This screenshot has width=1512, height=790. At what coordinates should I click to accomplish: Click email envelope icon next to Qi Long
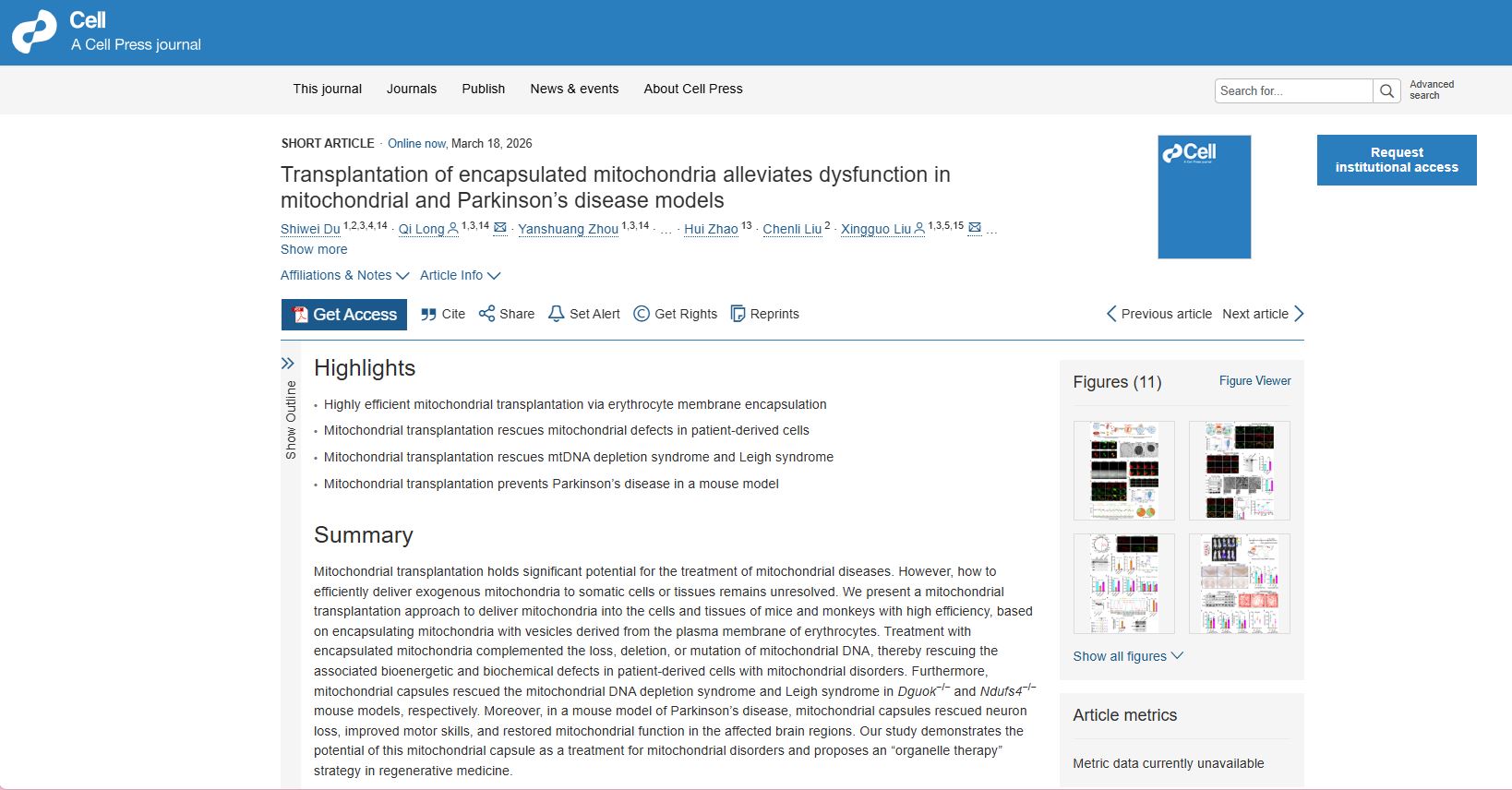[500, 228]
